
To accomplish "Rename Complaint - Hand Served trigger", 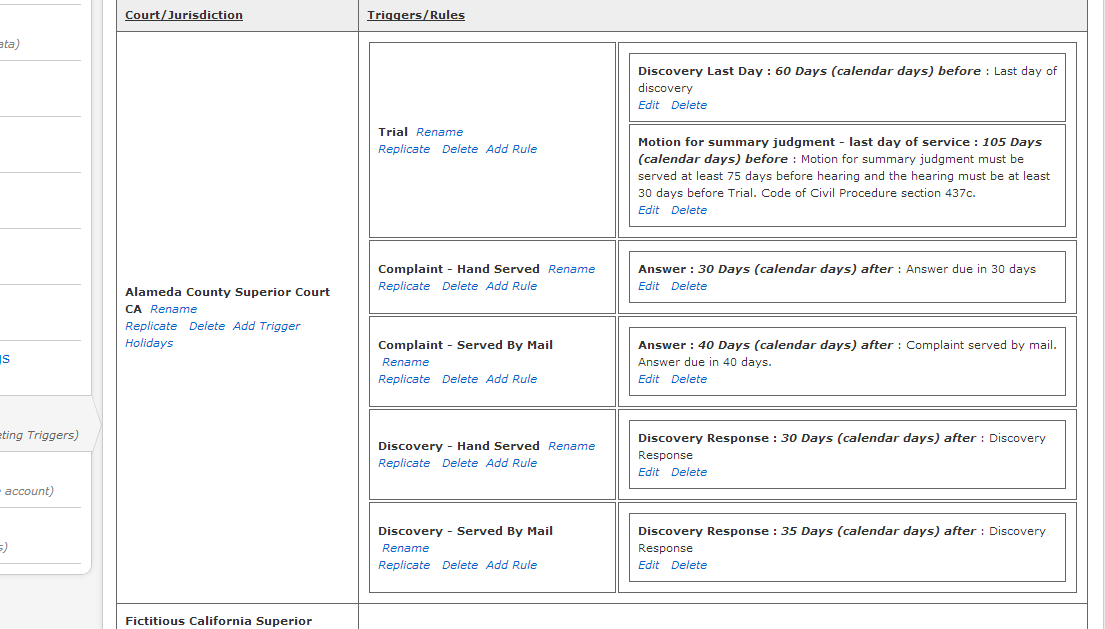I will (x=572, y=269).
